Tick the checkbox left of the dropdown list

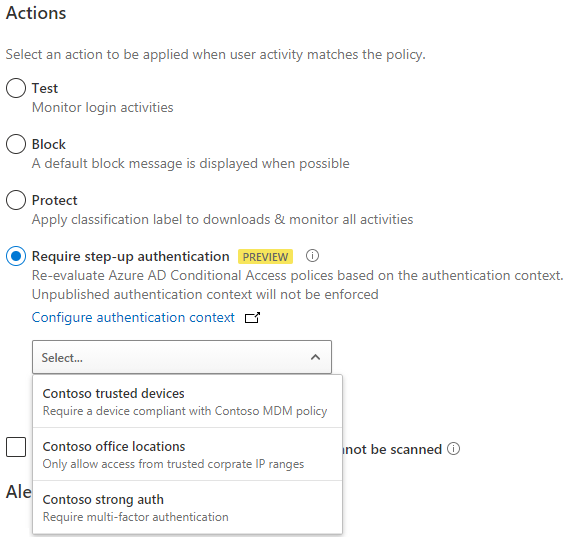(x=16, y=447)
